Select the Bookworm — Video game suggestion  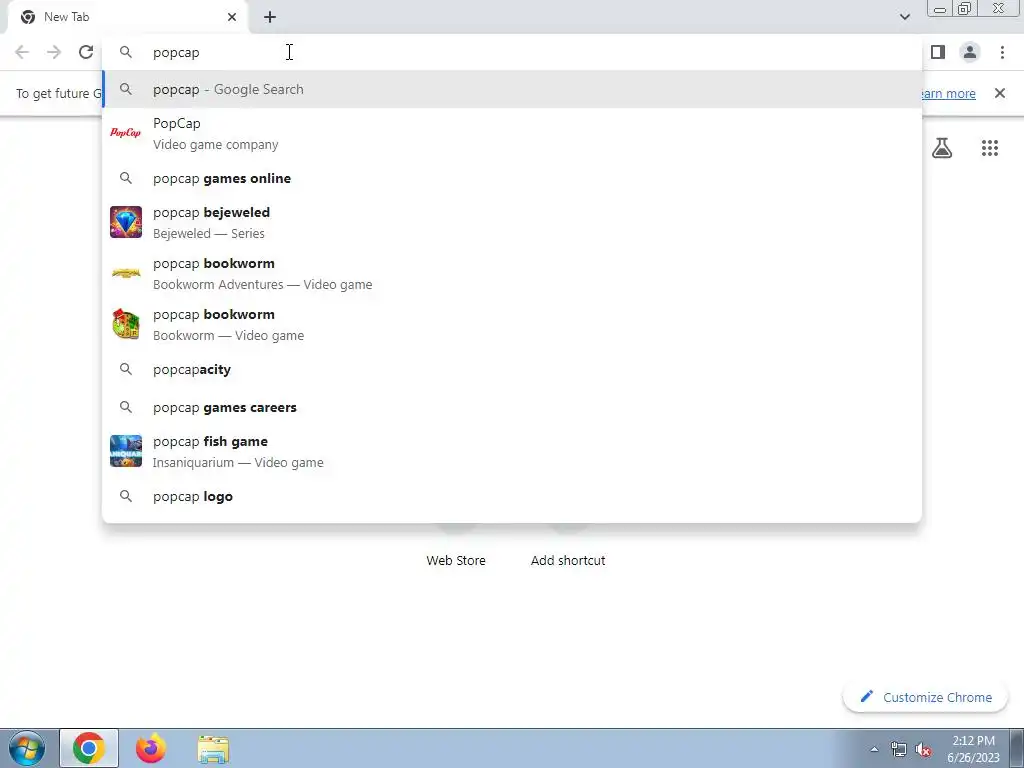(x=512, y=324)
